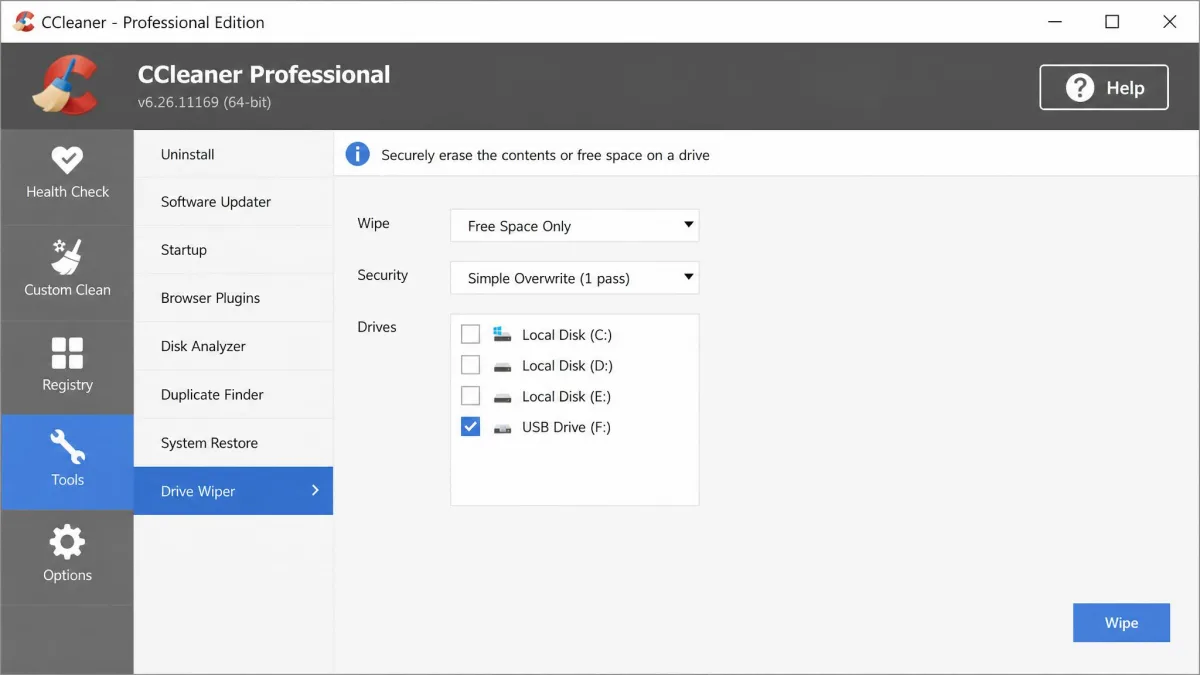1200x675 pixels.
Task: Click the Security field label
Action: click(382, 275)
